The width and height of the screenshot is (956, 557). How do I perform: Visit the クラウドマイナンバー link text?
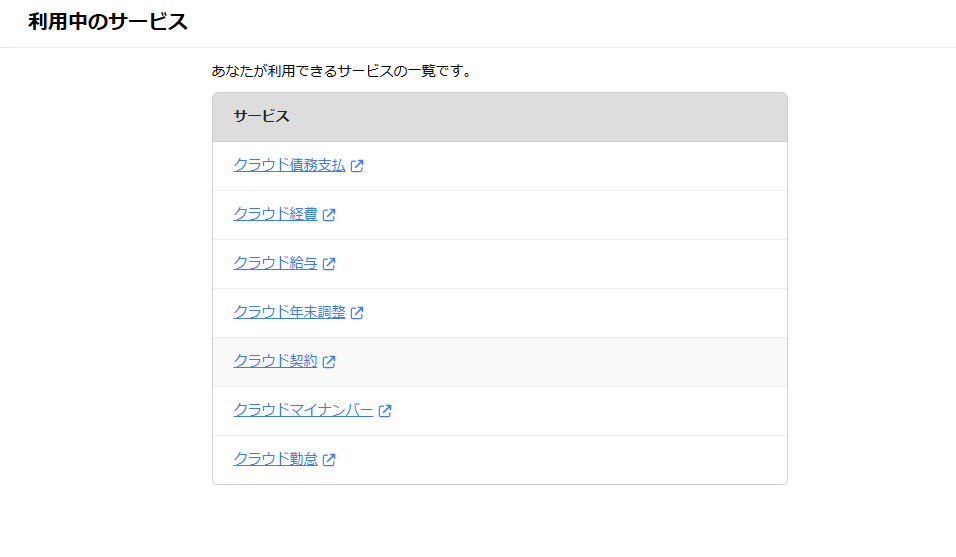[304, 410]
